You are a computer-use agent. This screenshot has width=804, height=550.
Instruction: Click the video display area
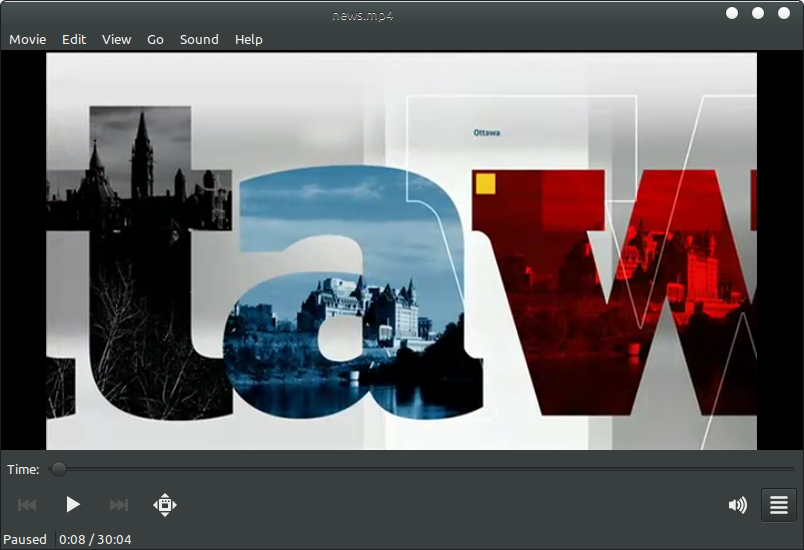401,251
